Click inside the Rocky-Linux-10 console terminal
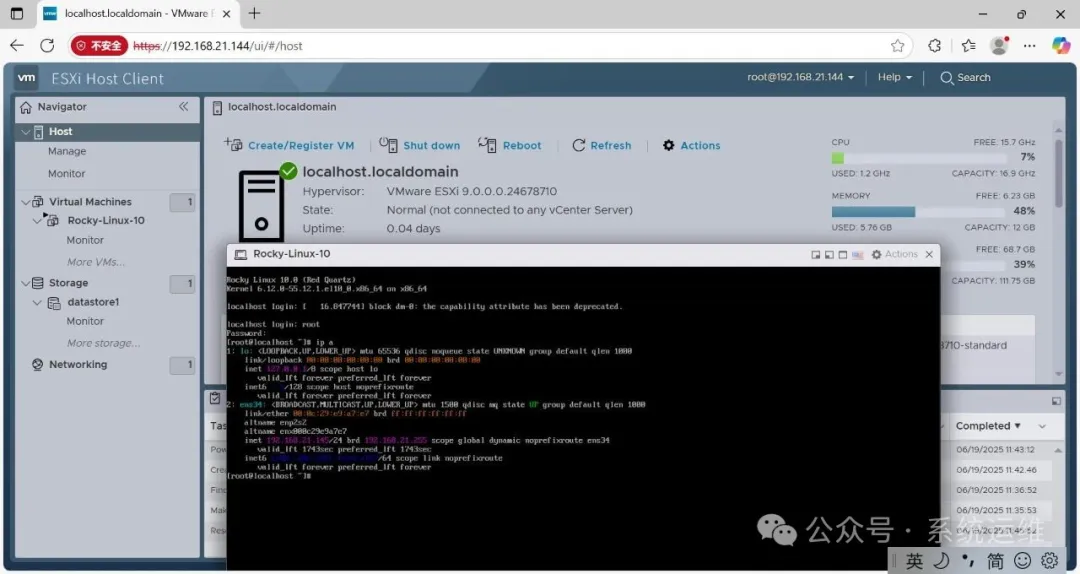The width and height of the screenshot is (1080, 574). click(583, 418)
